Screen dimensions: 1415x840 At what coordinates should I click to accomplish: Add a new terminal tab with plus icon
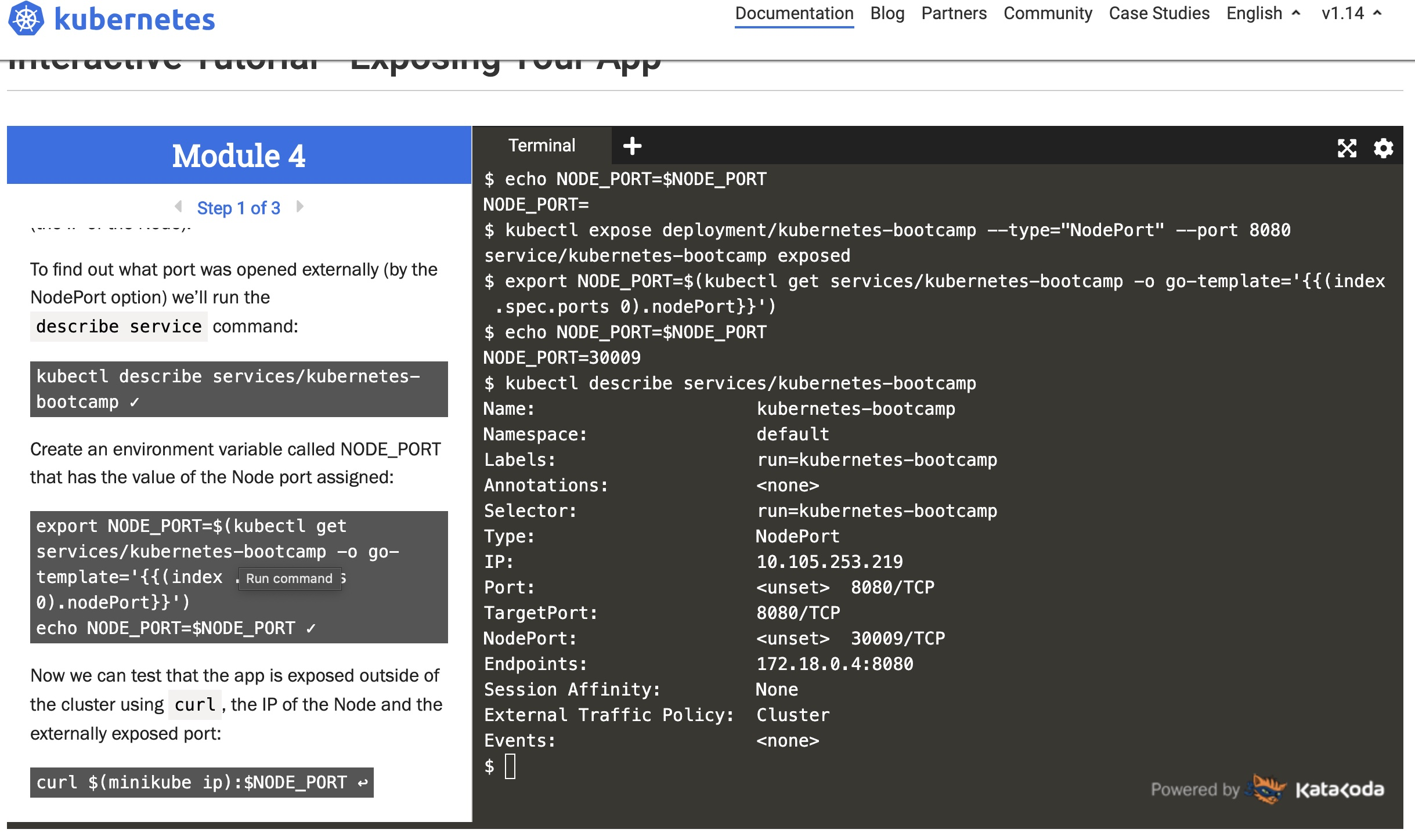632,146
